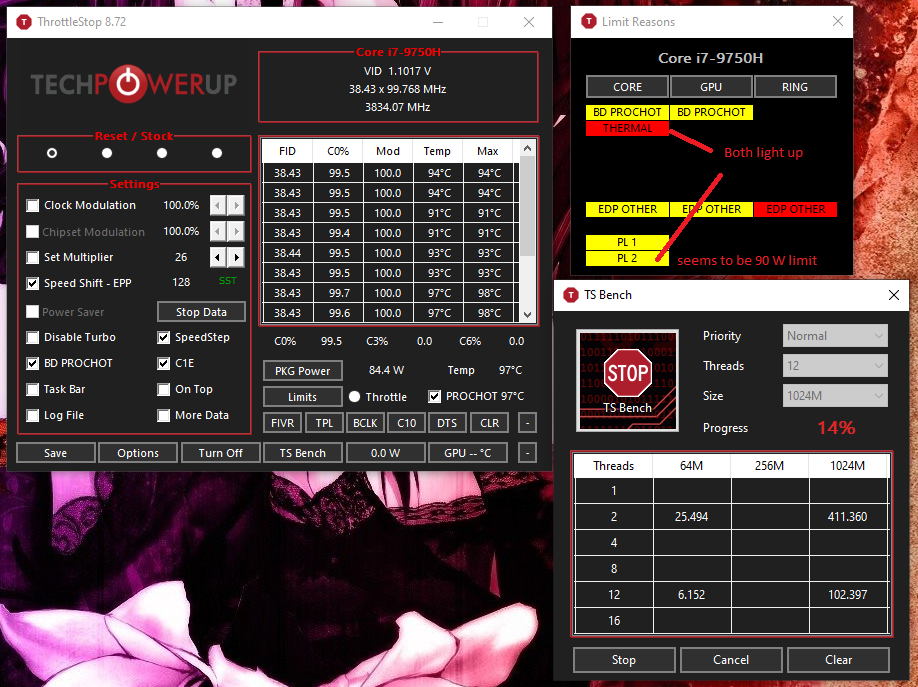Screen dimensions: 918x687
Task: Open the FIVR settings
Action: [283, 423]
